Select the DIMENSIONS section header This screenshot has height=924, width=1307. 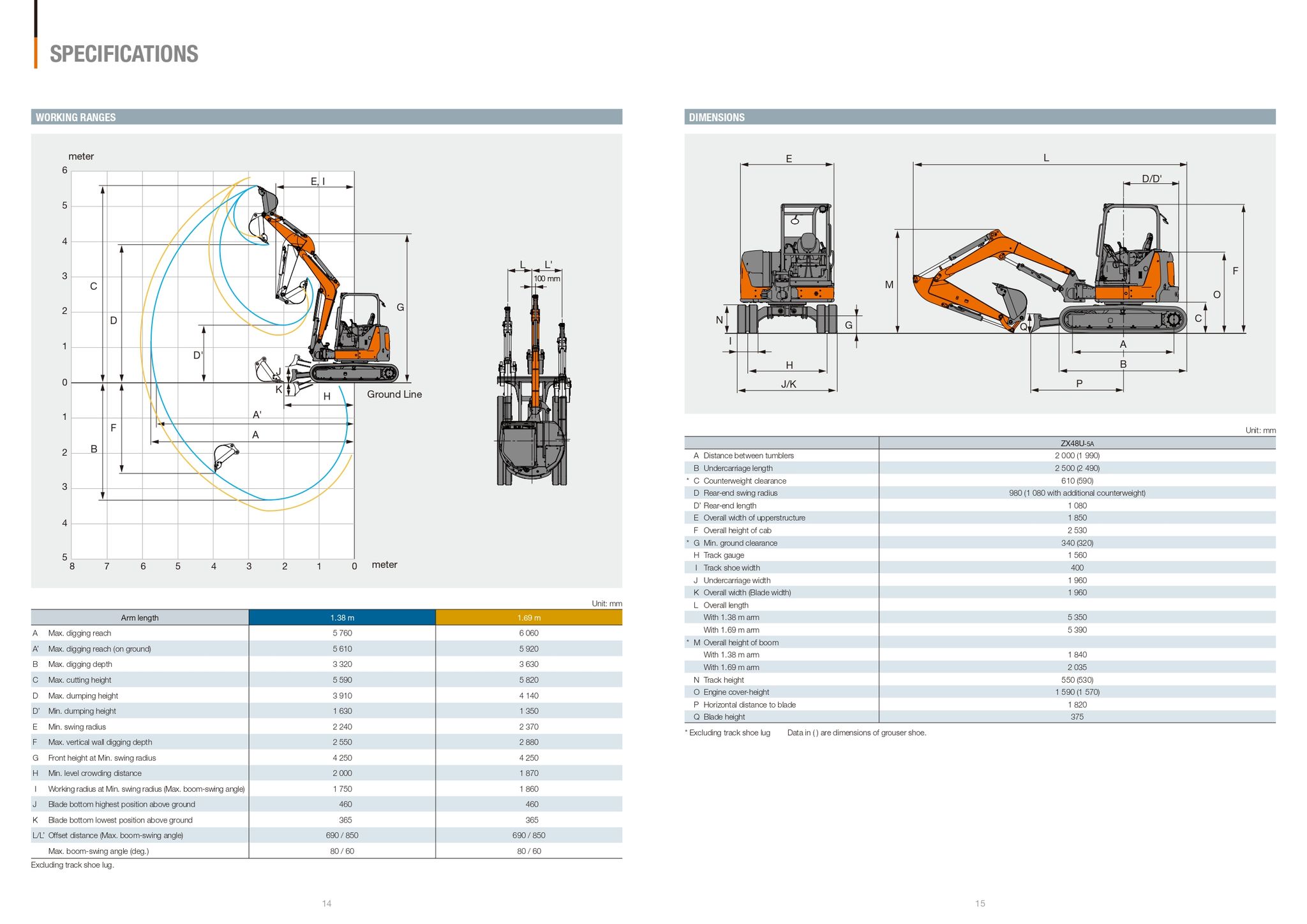980,117
